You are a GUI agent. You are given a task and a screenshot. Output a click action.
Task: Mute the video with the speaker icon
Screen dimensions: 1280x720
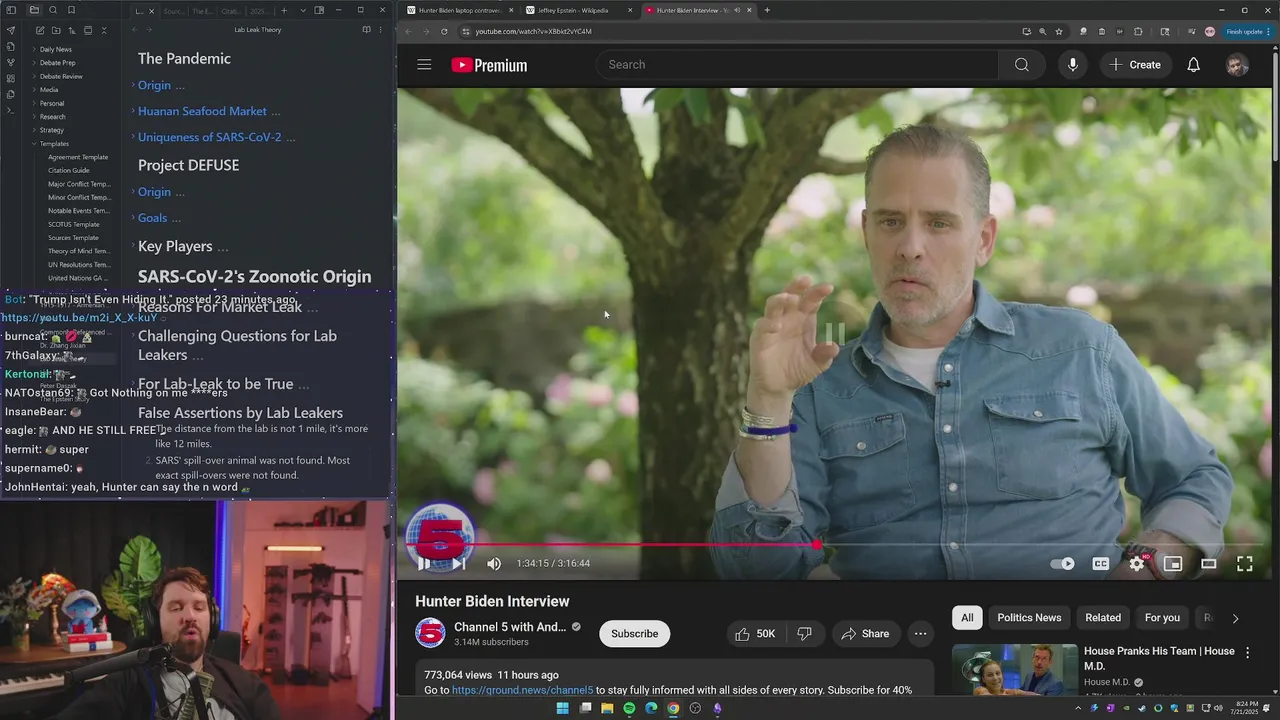[493, 564]
